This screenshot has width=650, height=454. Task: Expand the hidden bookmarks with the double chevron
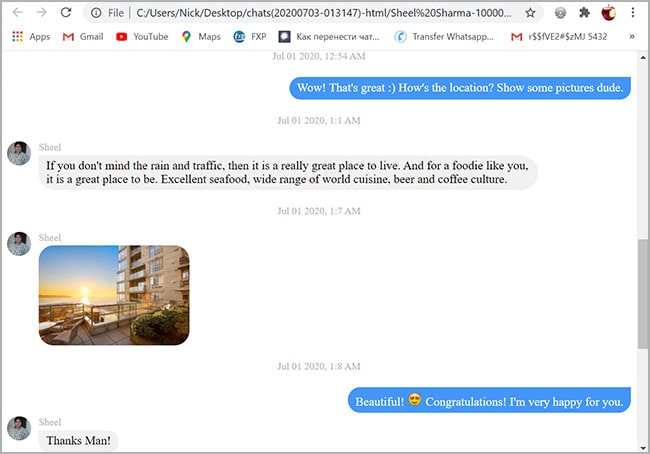632,36
